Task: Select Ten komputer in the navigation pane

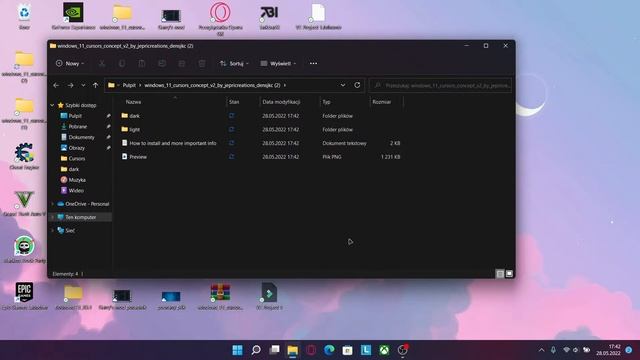Action: 77,217
